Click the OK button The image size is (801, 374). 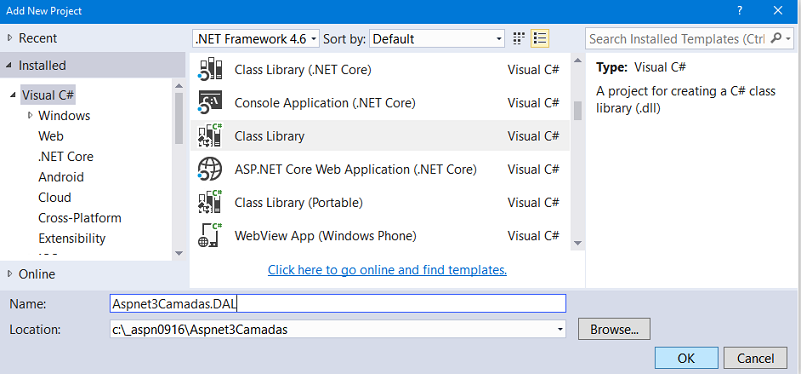coord(686,358)
